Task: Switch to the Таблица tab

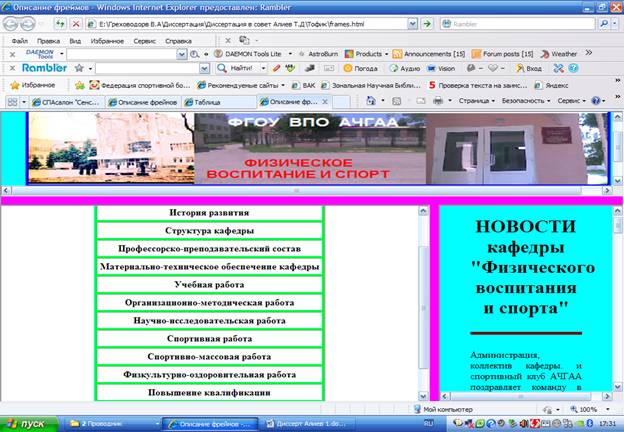Action: click(219, 102)
